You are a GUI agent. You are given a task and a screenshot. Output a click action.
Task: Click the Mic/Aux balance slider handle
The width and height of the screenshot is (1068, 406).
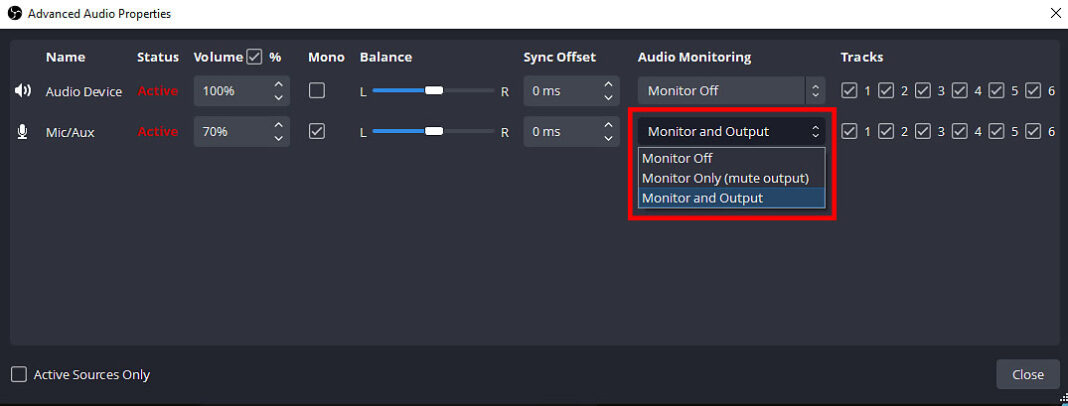pos(434,131)
